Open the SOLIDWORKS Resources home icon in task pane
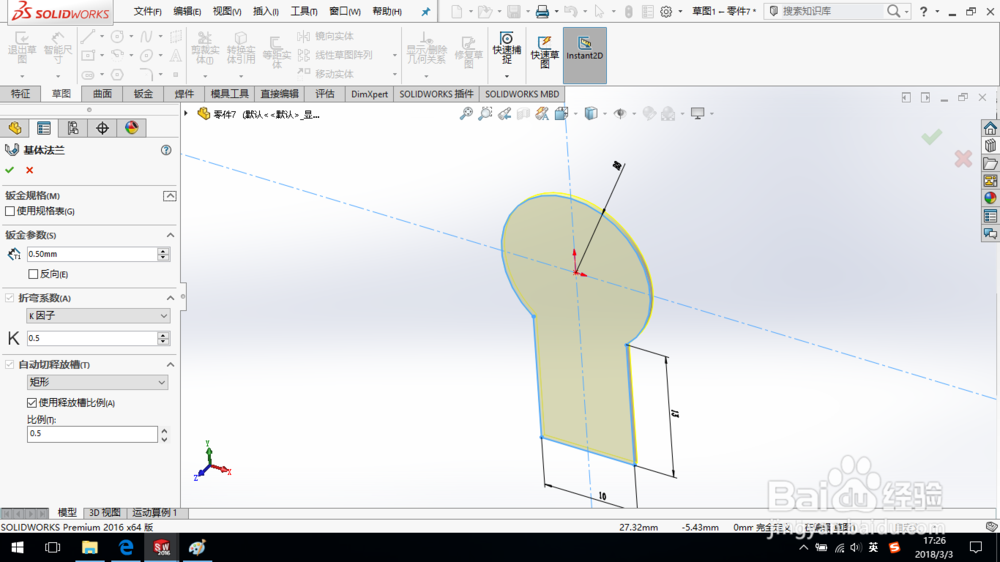Image resolution: width=1000 pixels, height=562 pixels. (x=990, y=128)
